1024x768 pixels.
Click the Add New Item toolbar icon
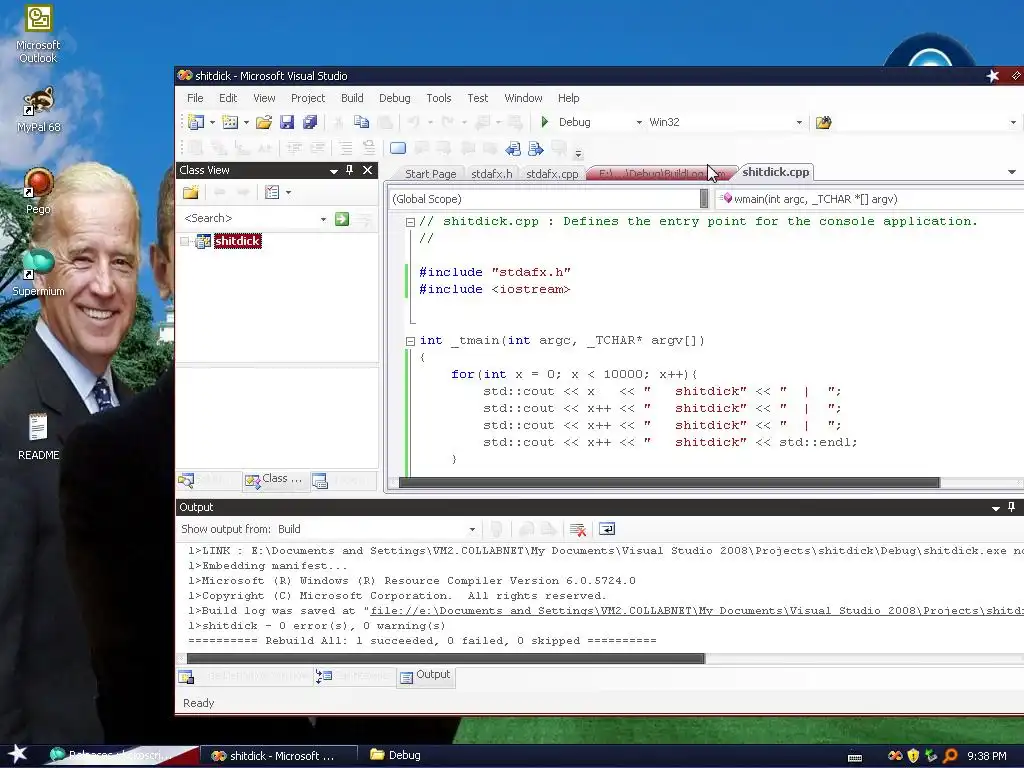coord(230,122)
